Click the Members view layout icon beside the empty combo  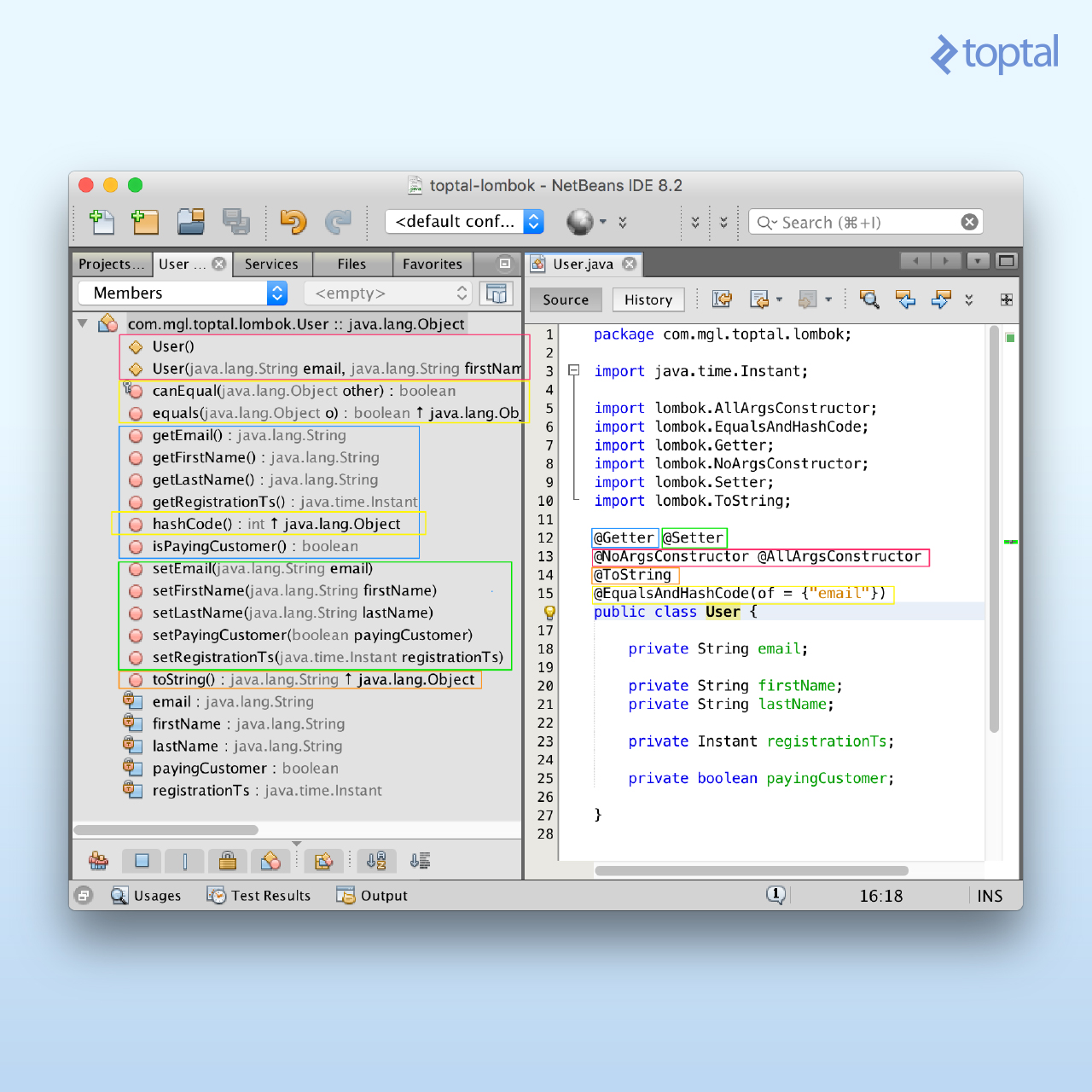(497, 293)
